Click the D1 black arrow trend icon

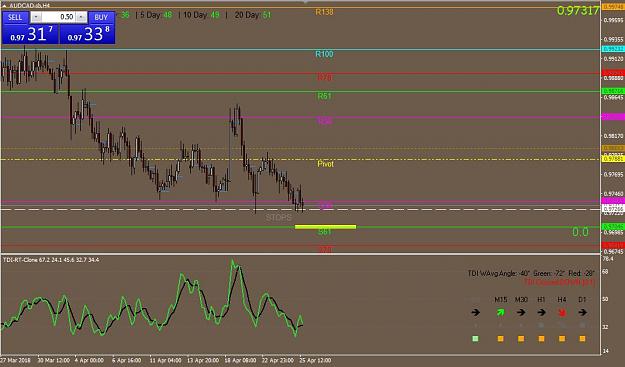(x=582, y=312)
